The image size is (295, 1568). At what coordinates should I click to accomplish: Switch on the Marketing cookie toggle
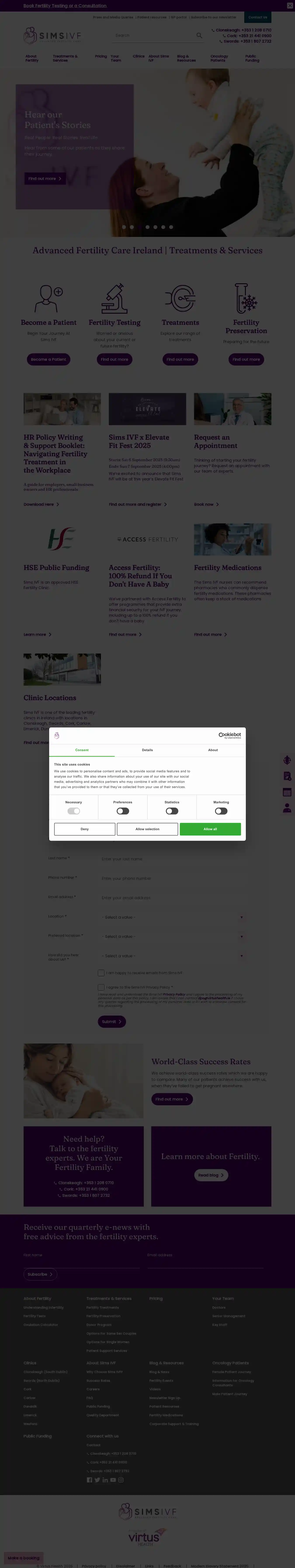(221, 811)
